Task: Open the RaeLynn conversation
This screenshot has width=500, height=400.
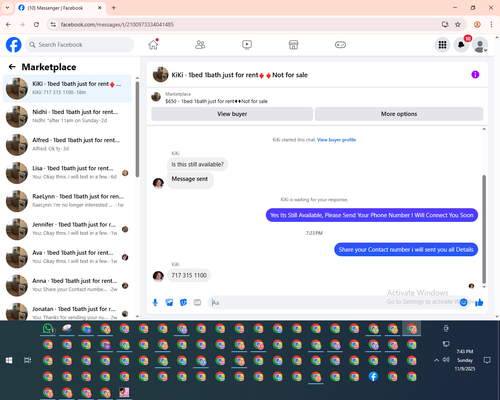Action: [x=67, y=201]
